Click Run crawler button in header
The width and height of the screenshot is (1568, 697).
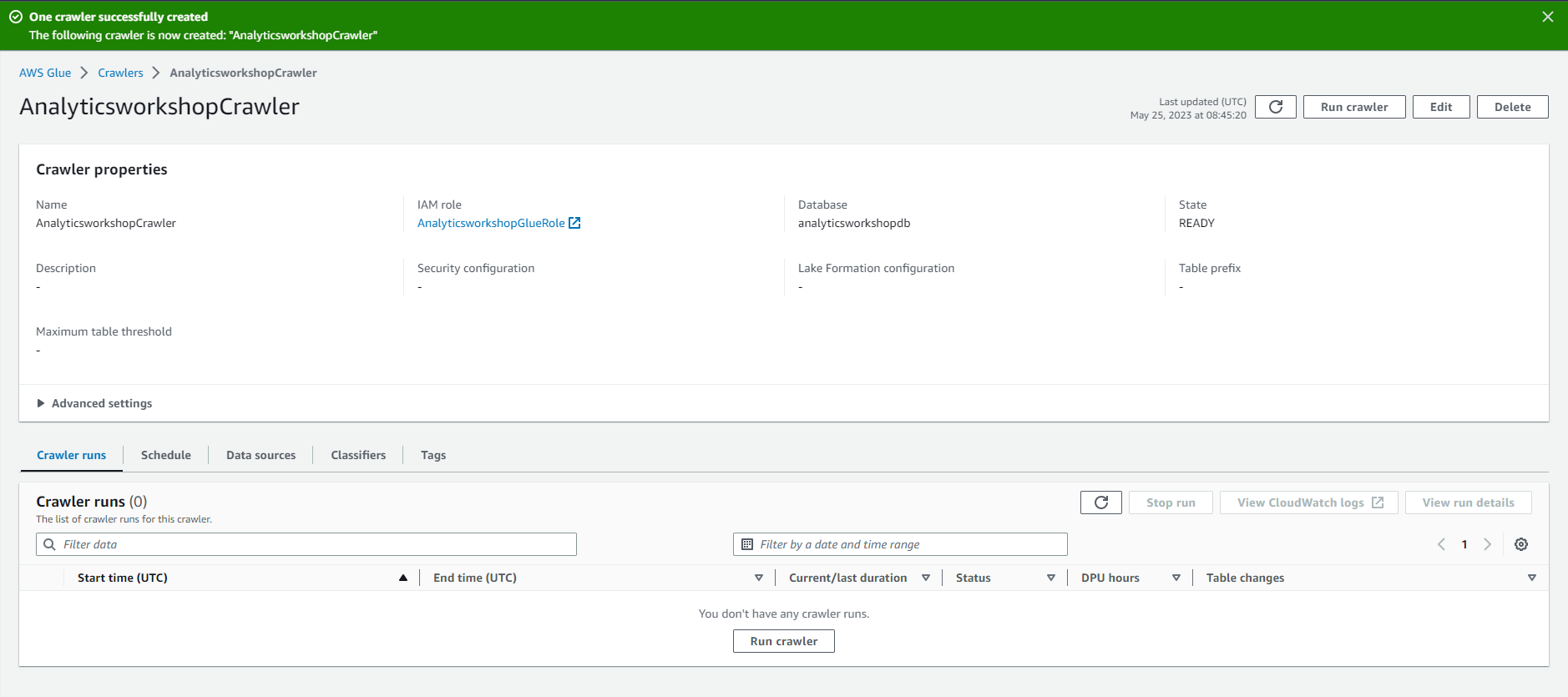(1354, 107)
